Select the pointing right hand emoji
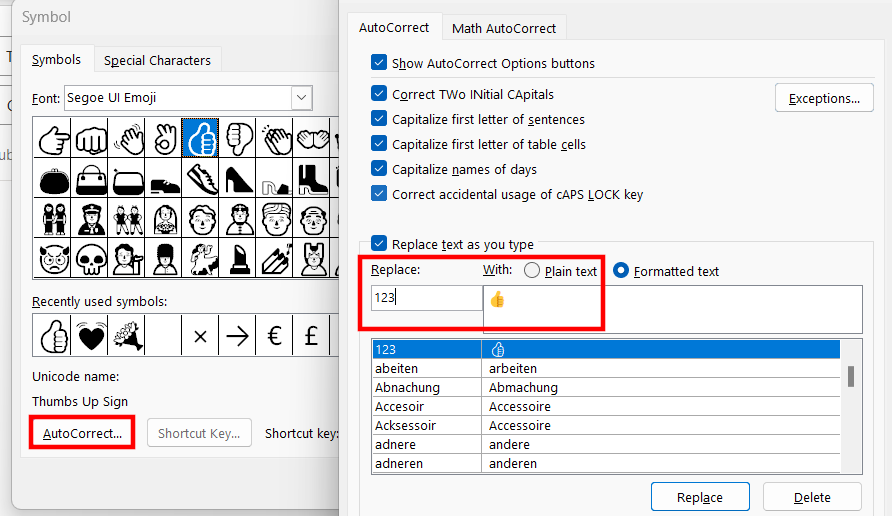 (52, 138)
